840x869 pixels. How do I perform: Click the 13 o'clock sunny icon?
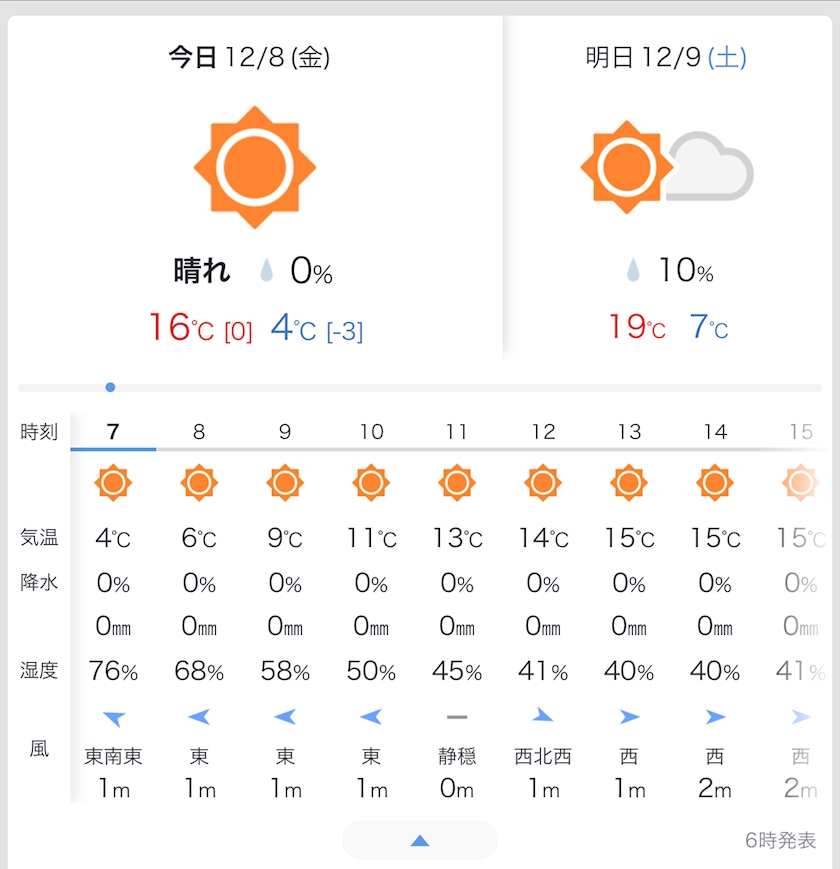(629, 484)
